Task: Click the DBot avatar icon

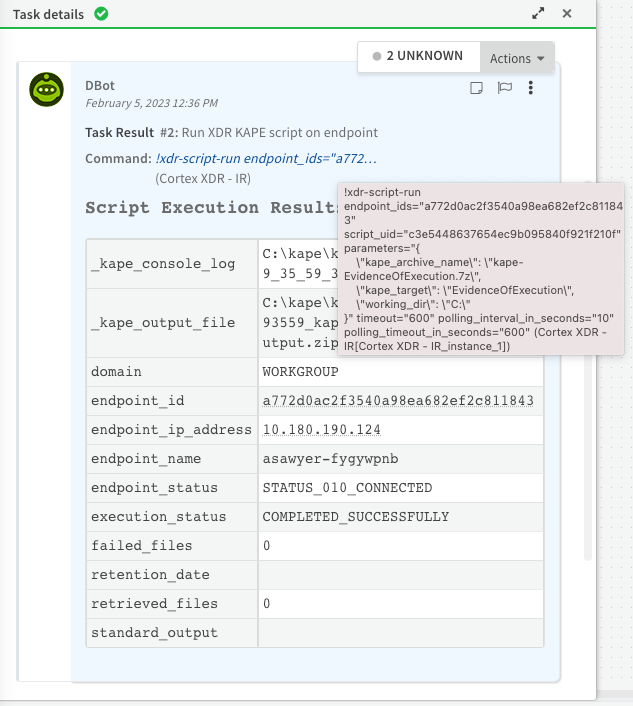Action: click(45, 90)
